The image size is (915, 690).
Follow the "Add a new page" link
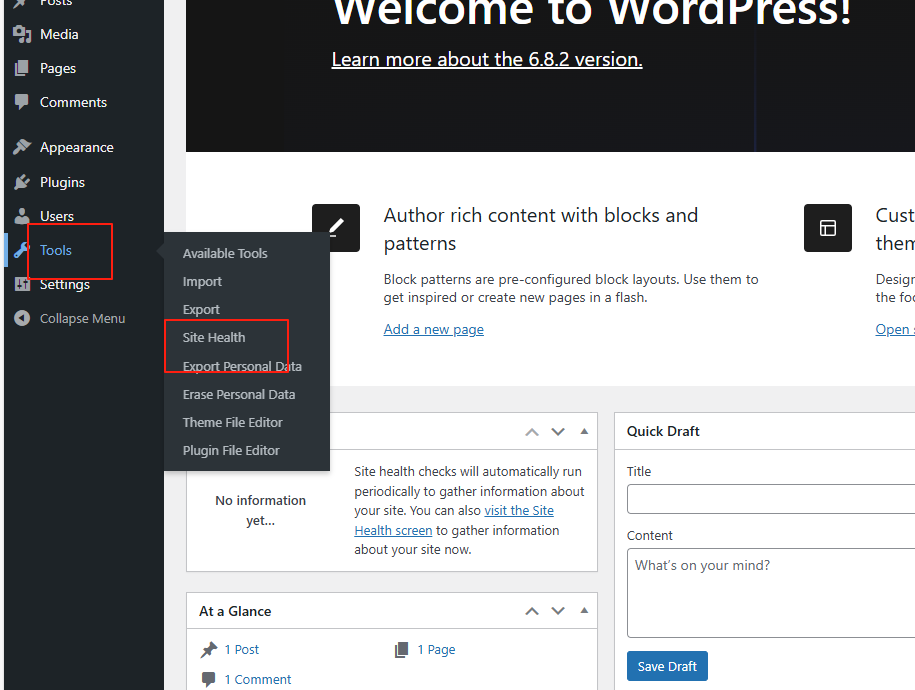(x=434, y=329)
